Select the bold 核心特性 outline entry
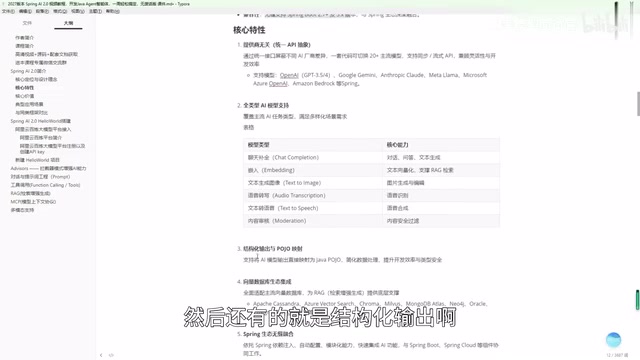Viewport: 640px width, 360px height. click(24, 88)
